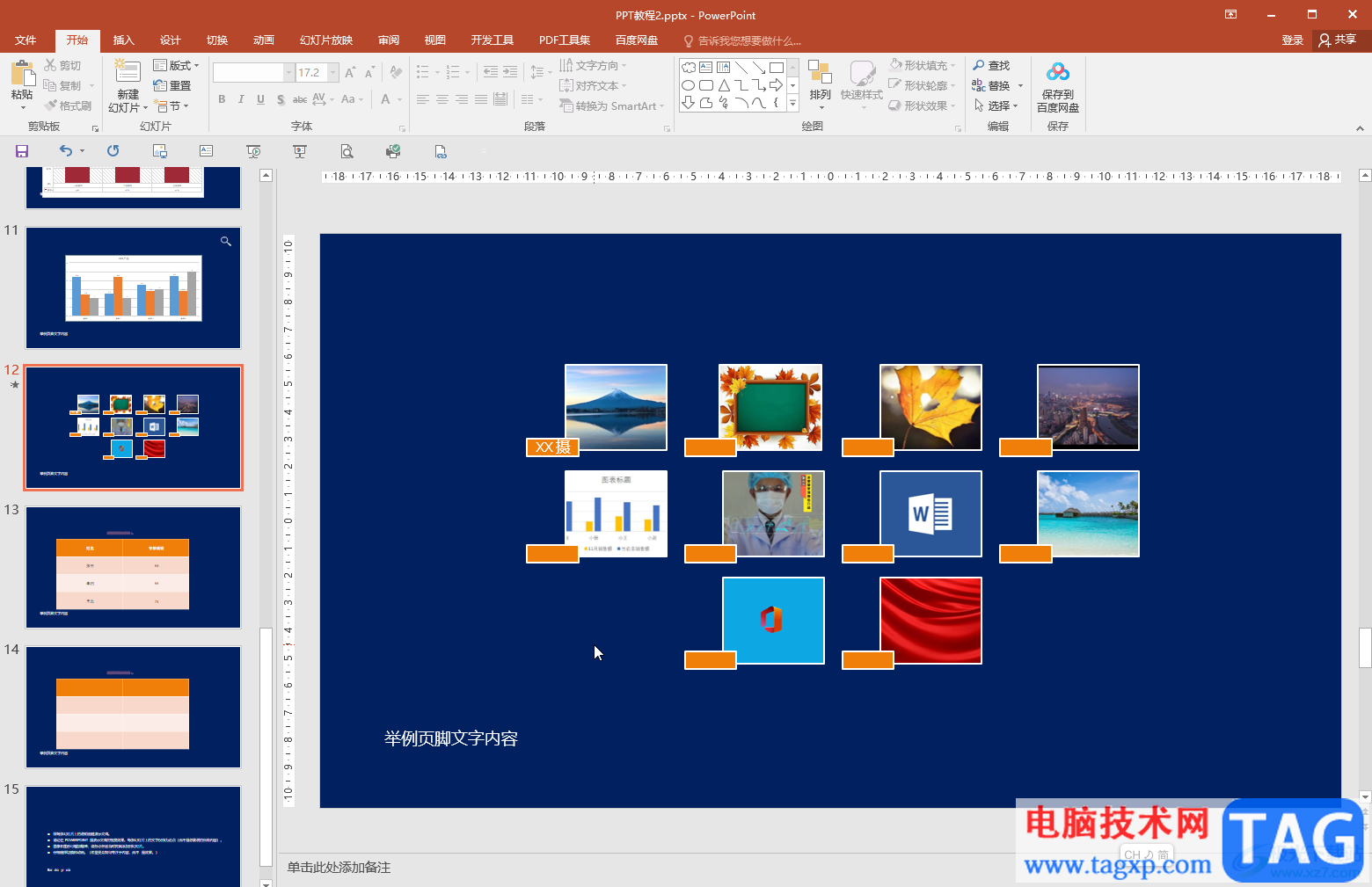Open the font size dropdown
Viewport: 1372px width, 887px height.
pyautogui.click(x=333, y=72)
